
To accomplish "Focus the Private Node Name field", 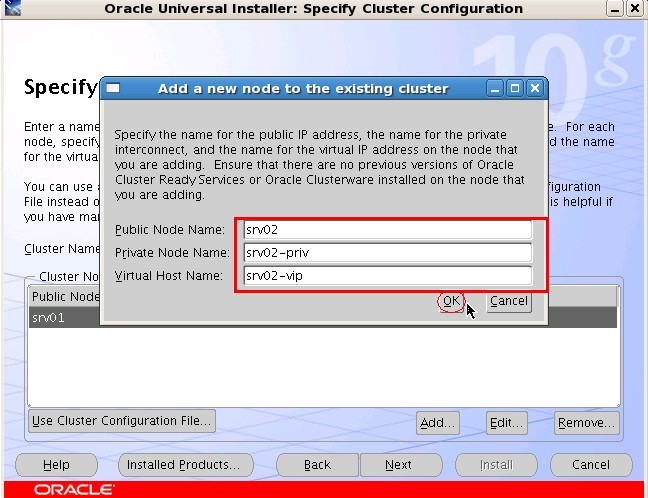I will [x=388, y=253].
